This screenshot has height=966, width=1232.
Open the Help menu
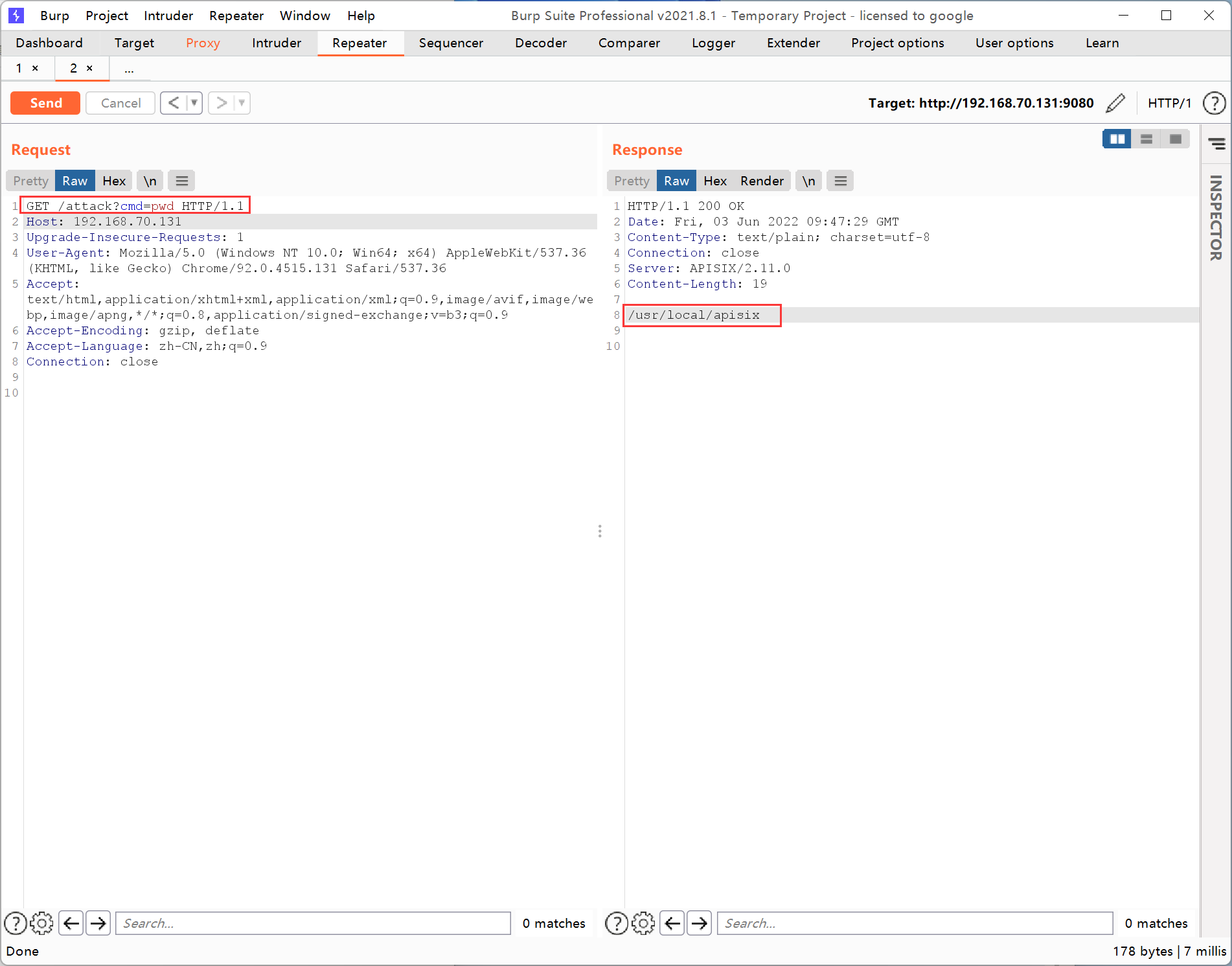click(361, 16)
